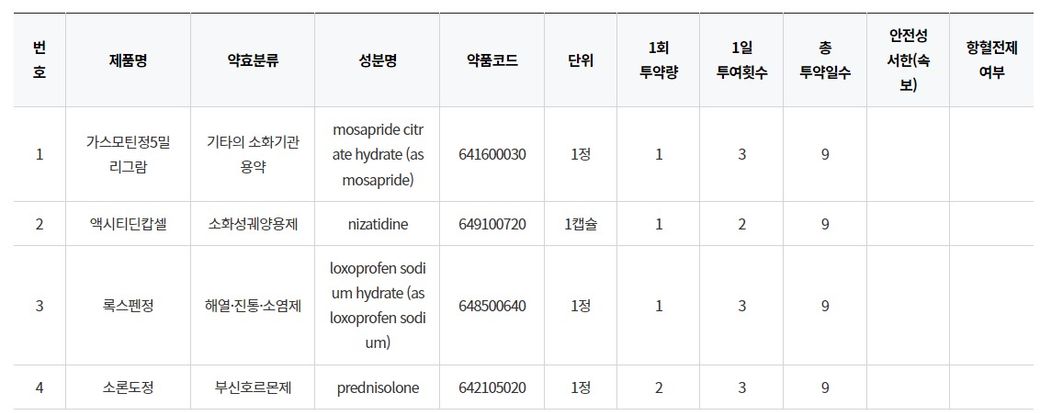The height and width of the screenshot is (413, 1040).
Task: Click drug code 641600030
Action: click(x=491, y=154)
